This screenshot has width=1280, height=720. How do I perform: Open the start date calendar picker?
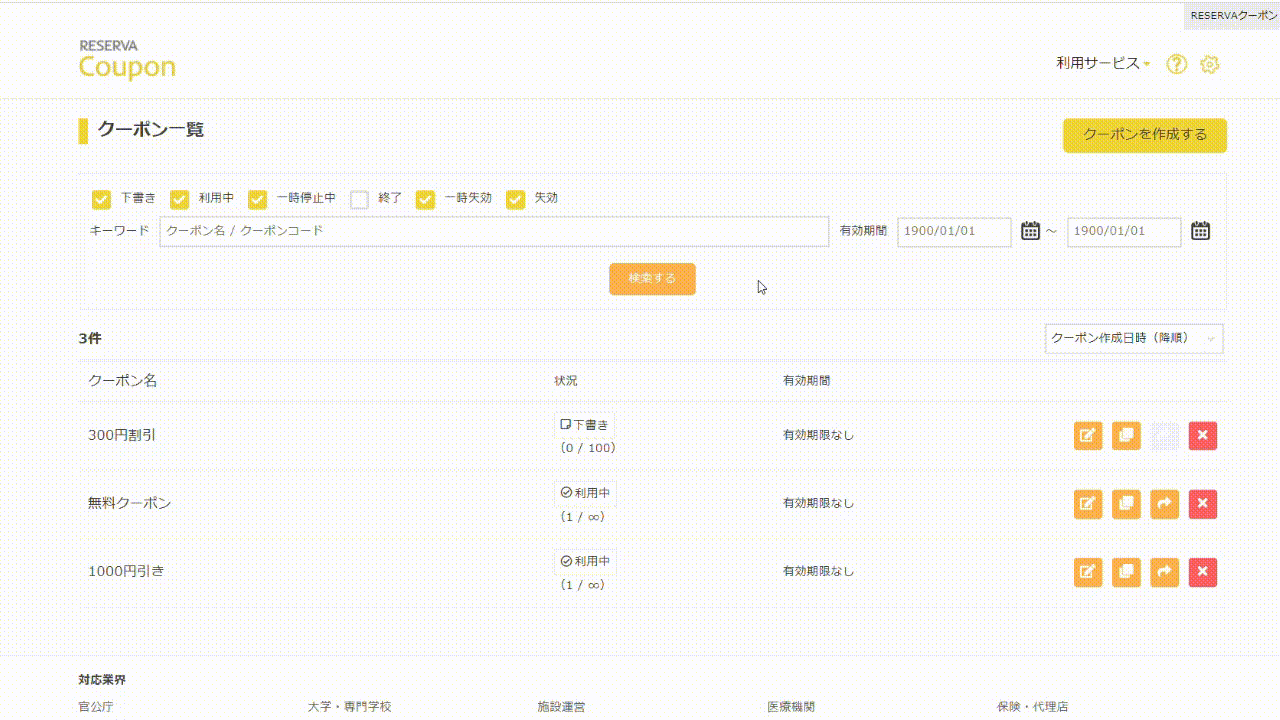(1031, 231)
